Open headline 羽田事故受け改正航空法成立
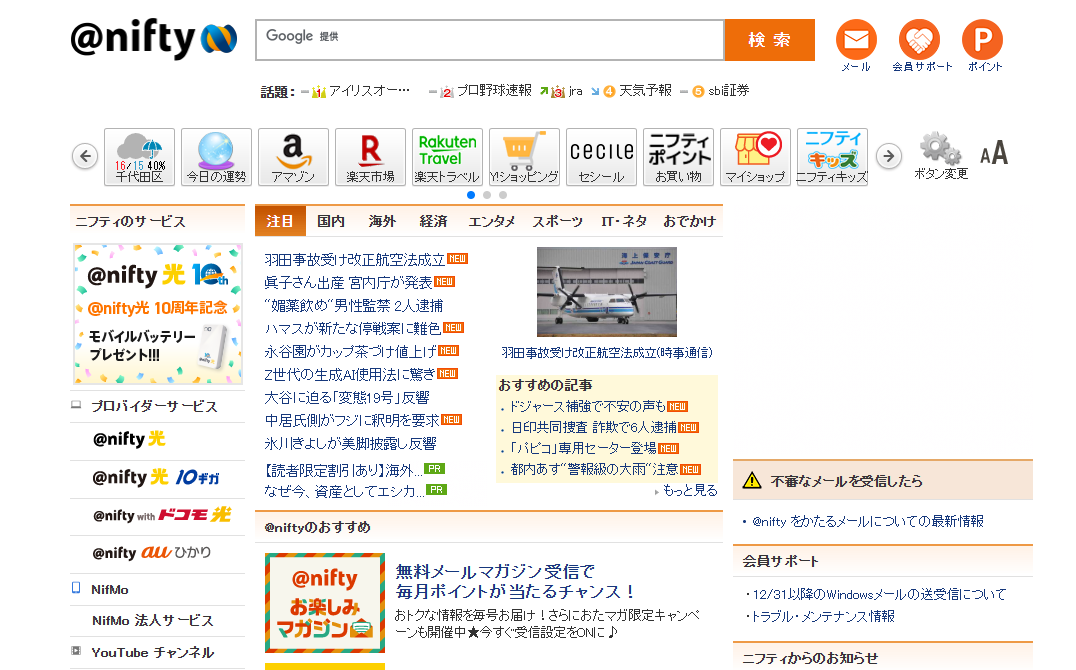The width and height of the screenshot is (1076, 670). tap(354, 259)
